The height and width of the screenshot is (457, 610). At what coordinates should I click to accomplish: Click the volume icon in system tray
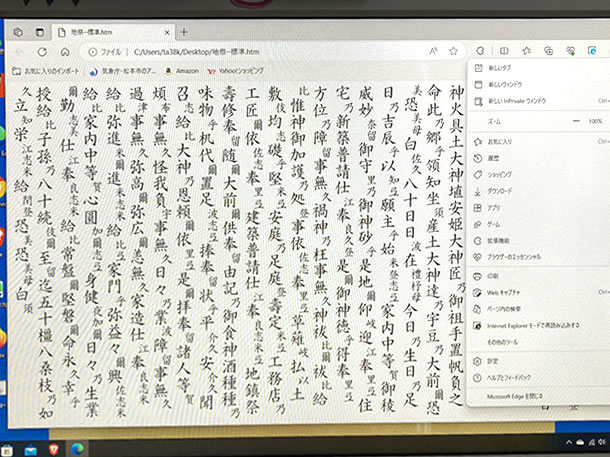603,442
